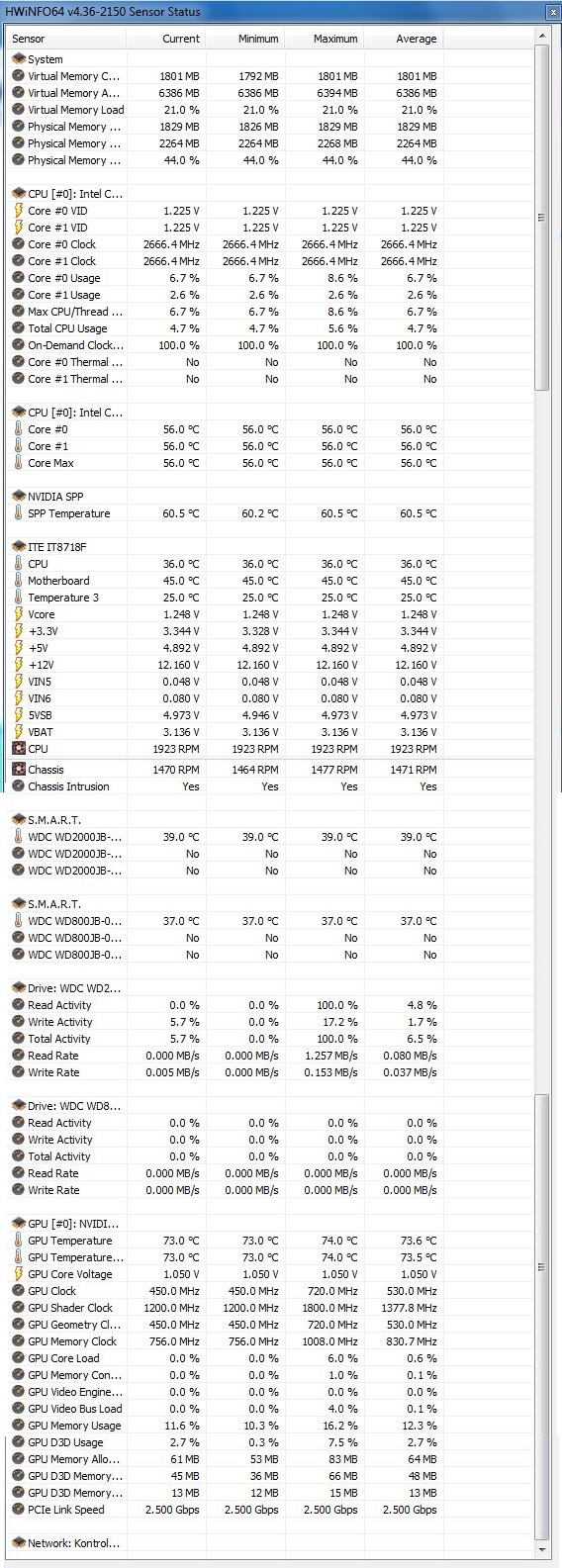This screenshot has height=1568, width=562.
Task: Select the NVIDIA SPP group icon
Action: (x=18, y=497)
